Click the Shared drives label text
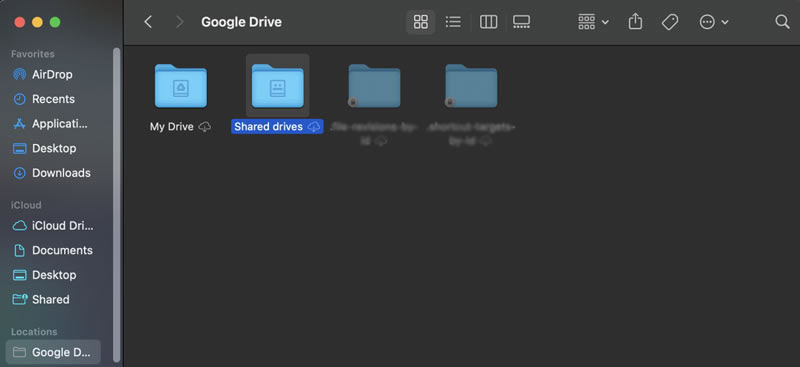Screen dimensions: 800x367 coord(268,127)
